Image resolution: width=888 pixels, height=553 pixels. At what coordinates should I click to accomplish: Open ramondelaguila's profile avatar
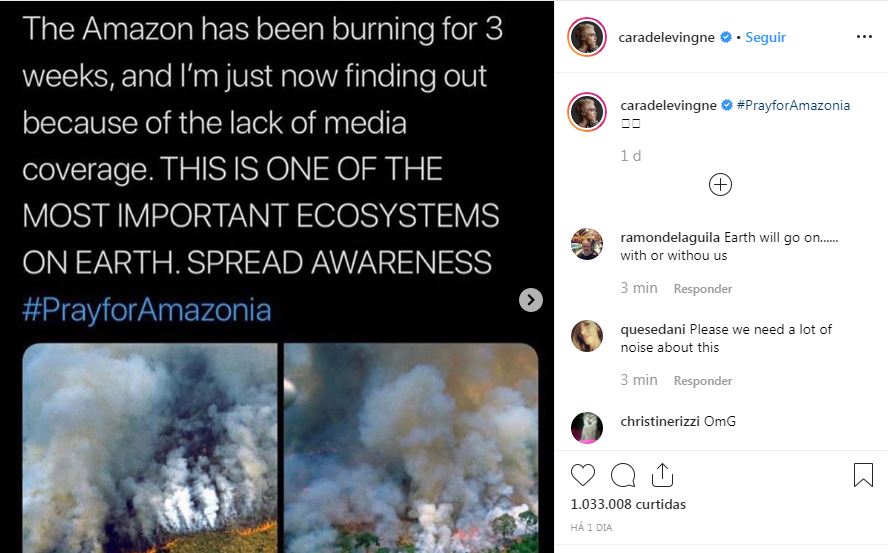tap(587, 244)
